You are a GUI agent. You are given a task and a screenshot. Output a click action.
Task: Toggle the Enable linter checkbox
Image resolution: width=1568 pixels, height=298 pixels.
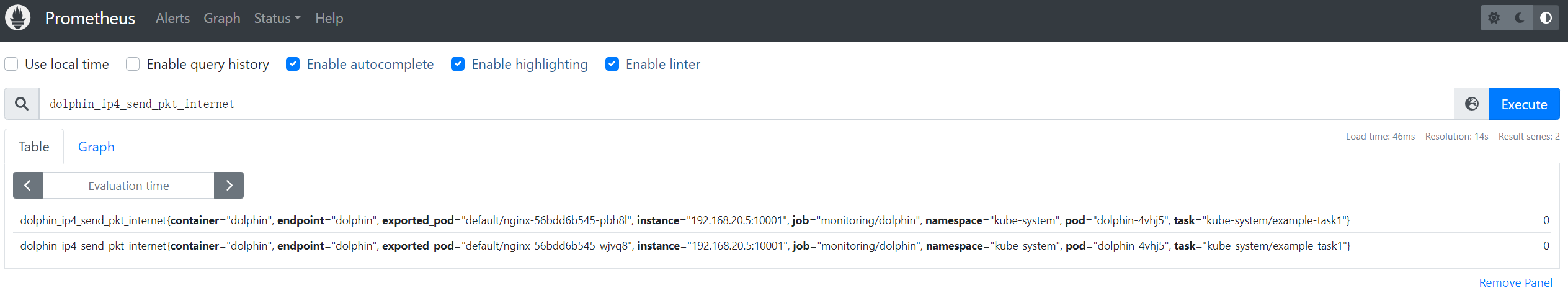click(x=612, y=64)
